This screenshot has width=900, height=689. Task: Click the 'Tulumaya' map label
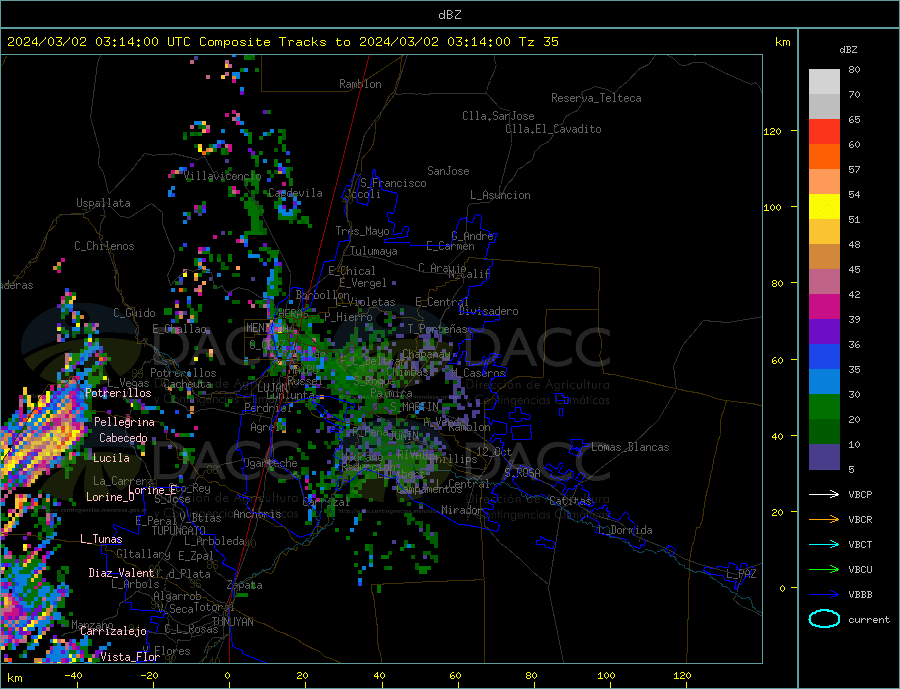[x=374, y=251]
